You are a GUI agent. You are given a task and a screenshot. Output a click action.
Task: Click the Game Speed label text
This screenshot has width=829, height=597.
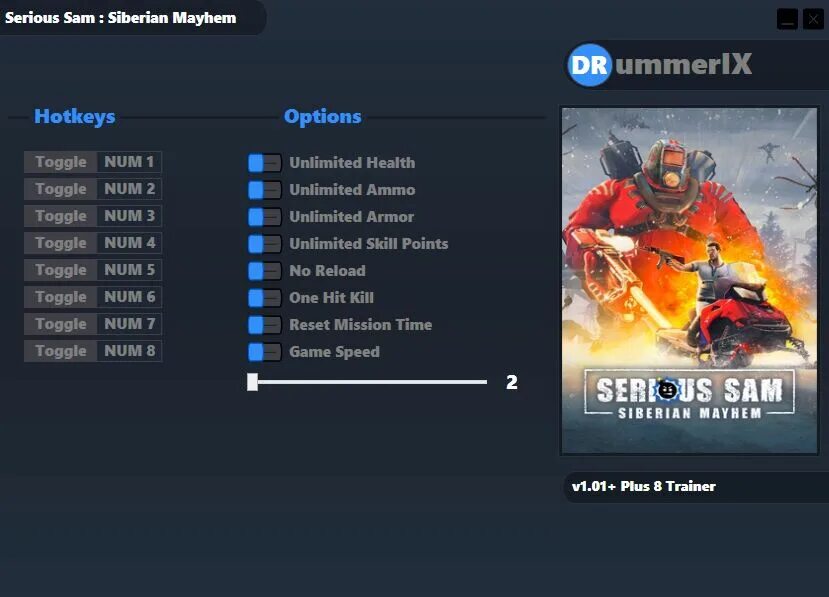pyautogui.click(x=335, y=352)
